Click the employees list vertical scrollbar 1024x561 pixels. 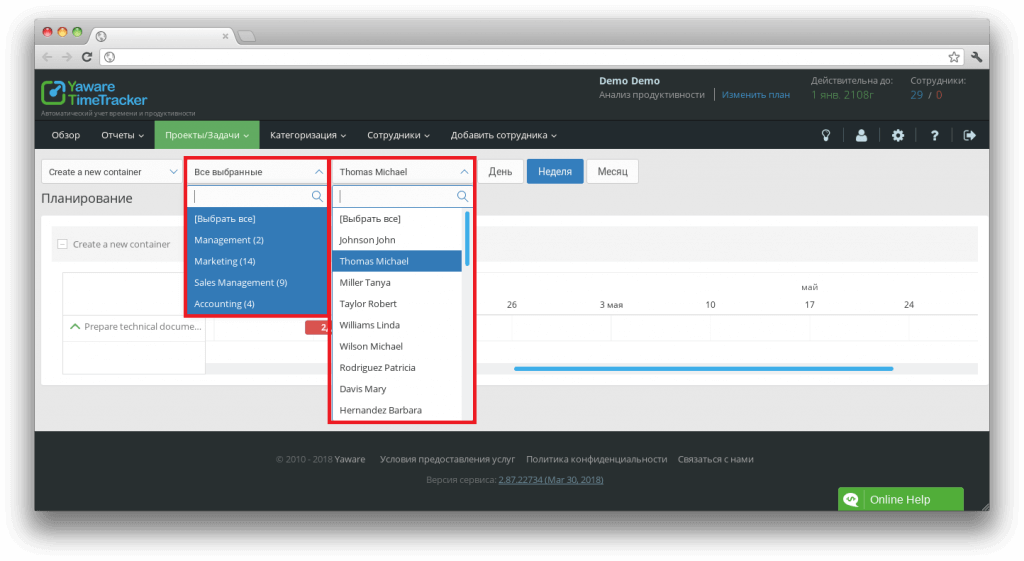[x=467, y=238]
